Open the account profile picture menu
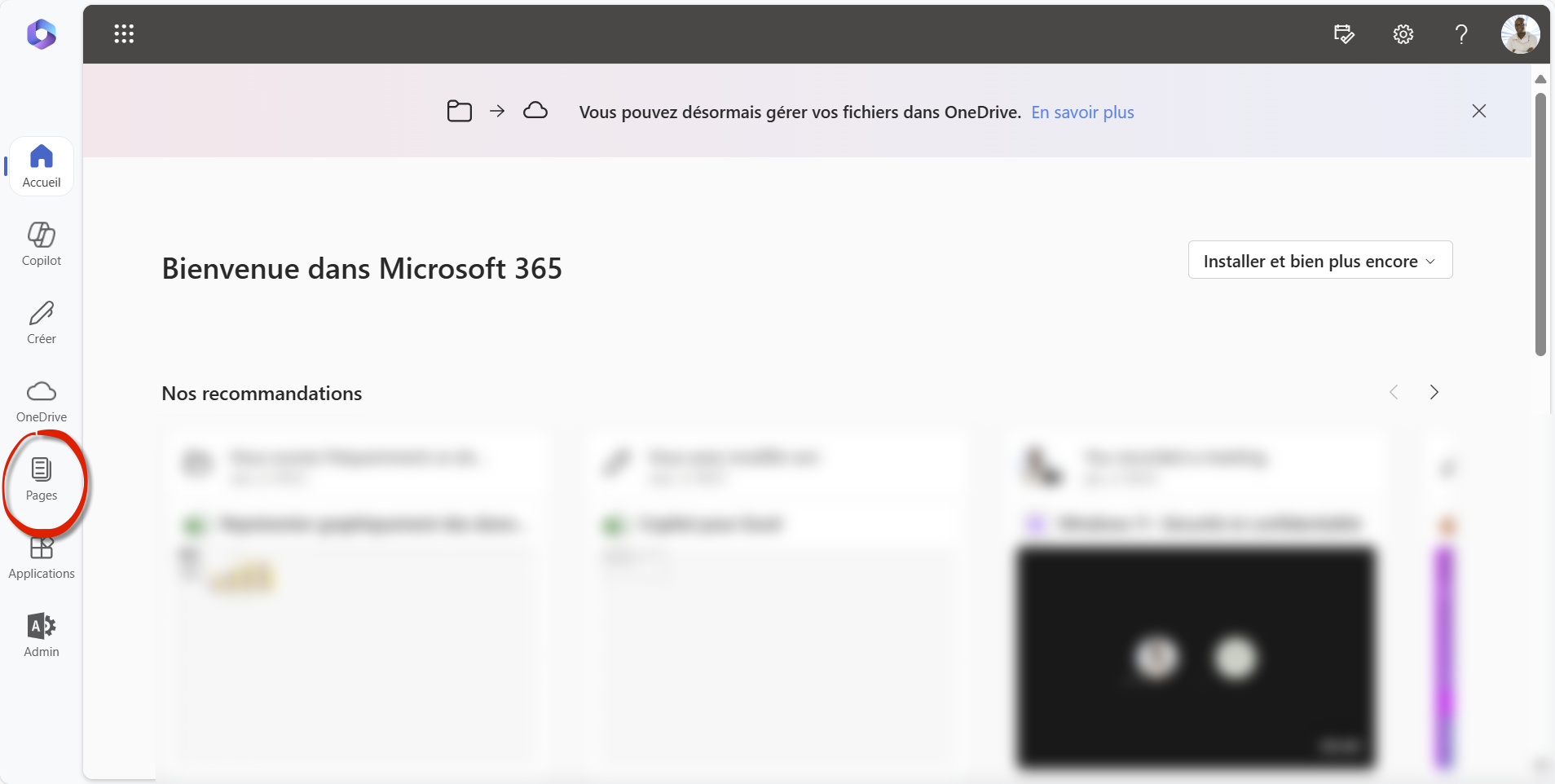The image size is (1555, 784). [x=1520, y=34]
